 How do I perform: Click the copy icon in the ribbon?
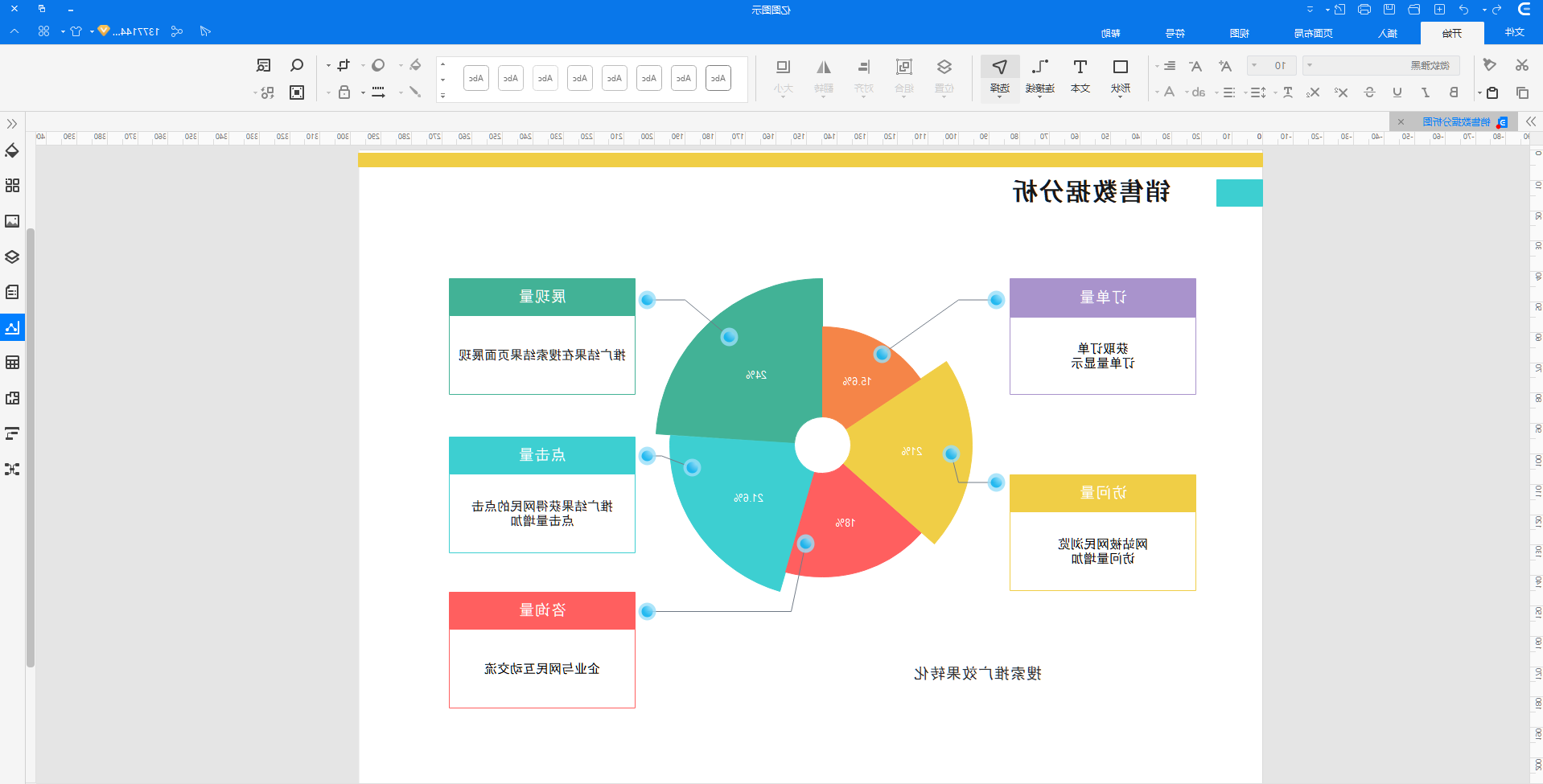[x=1521, y=92]
